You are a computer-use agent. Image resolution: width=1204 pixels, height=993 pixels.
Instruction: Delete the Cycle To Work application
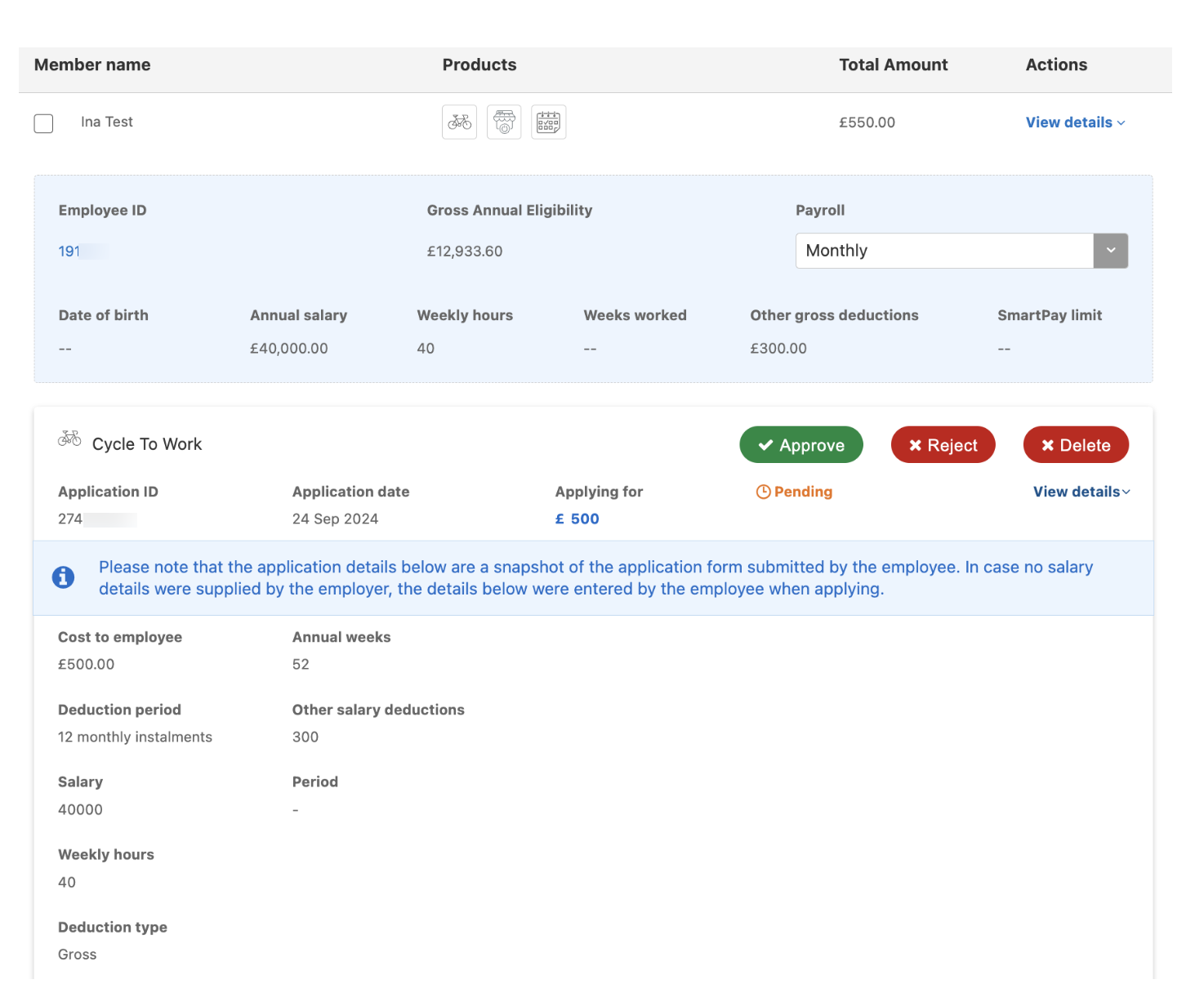click(x=1075, y=445)
